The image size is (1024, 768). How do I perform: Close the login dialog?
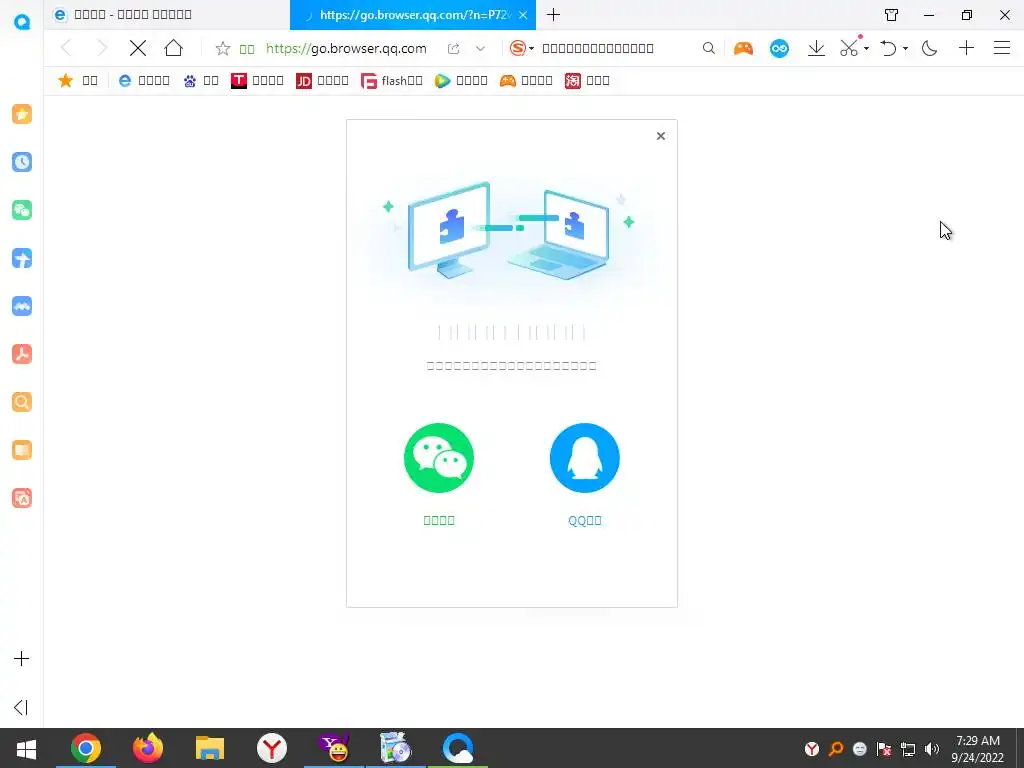pos(661,136)
